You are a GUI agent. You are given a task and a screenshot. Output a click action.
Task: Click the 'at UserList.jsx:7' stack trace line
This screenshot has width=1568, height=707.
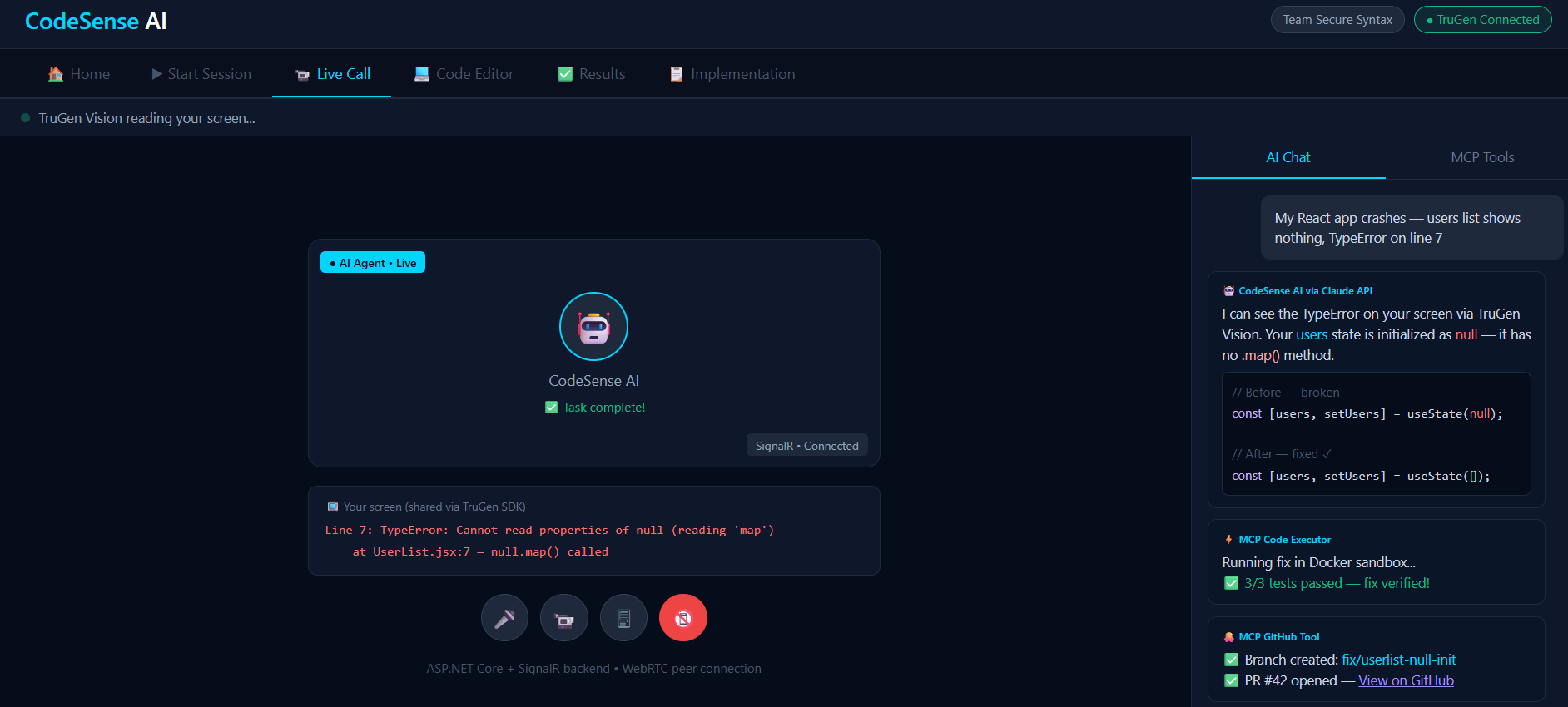[480, 551]
